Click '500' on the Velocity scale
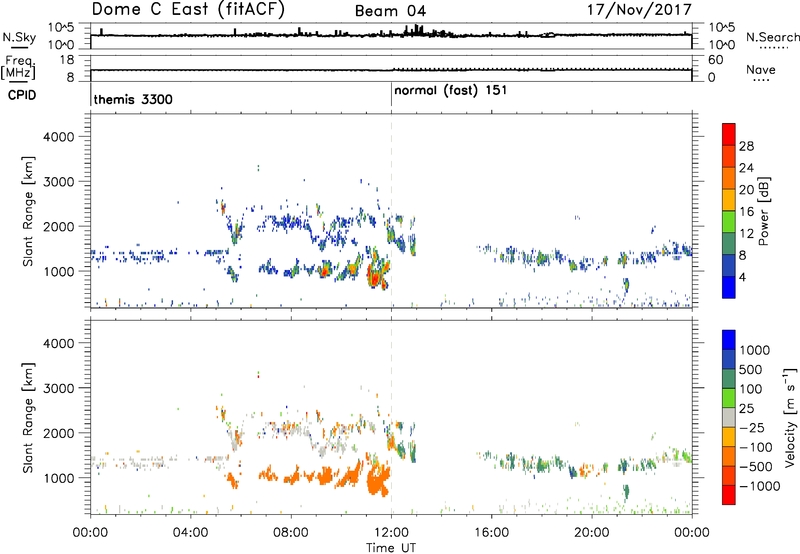The height and width of the screenshot is (554, 800). tap(753, 370)
